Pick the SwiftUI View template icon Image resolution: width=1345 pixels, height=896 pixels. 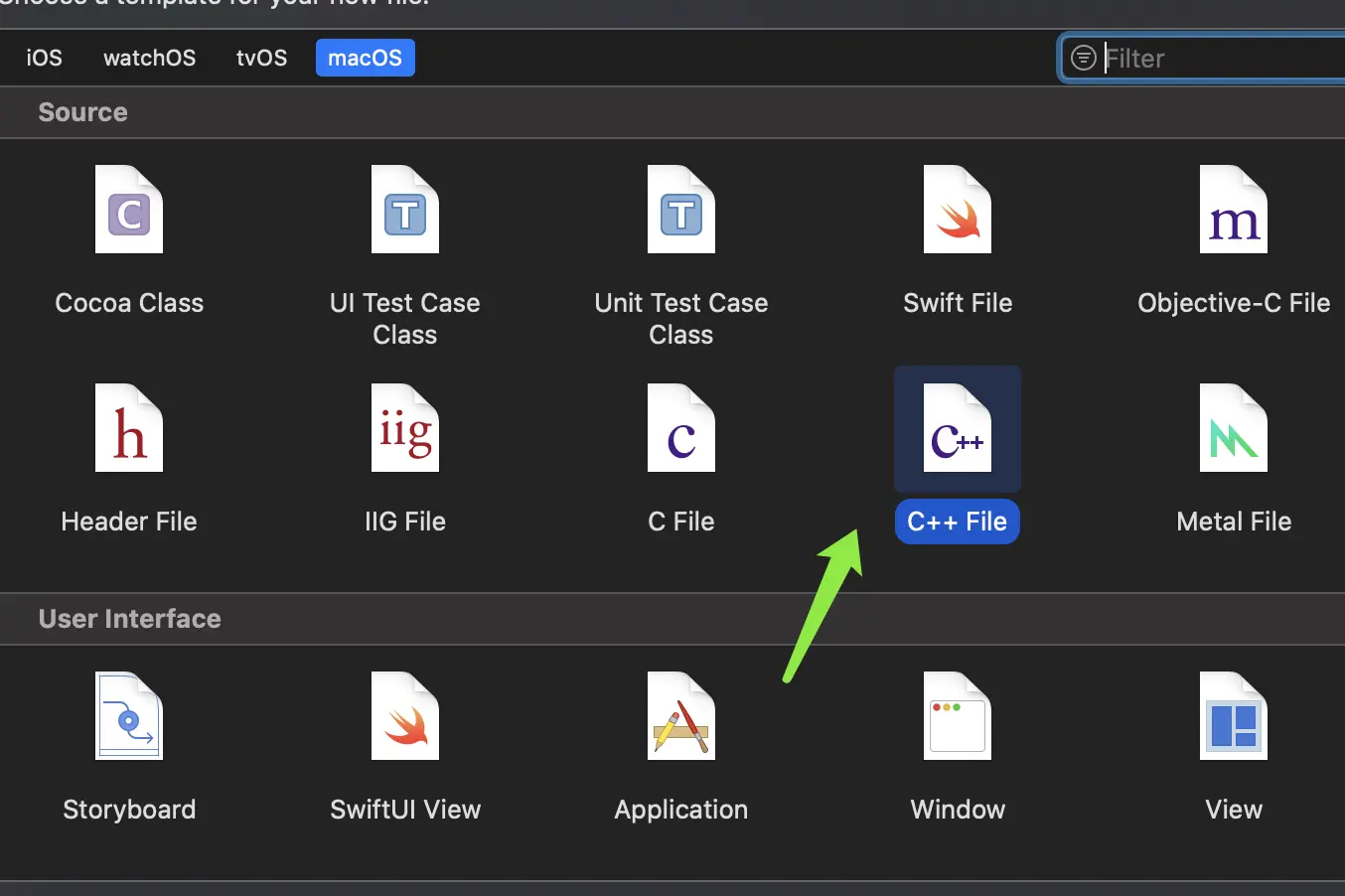(405, 716)
